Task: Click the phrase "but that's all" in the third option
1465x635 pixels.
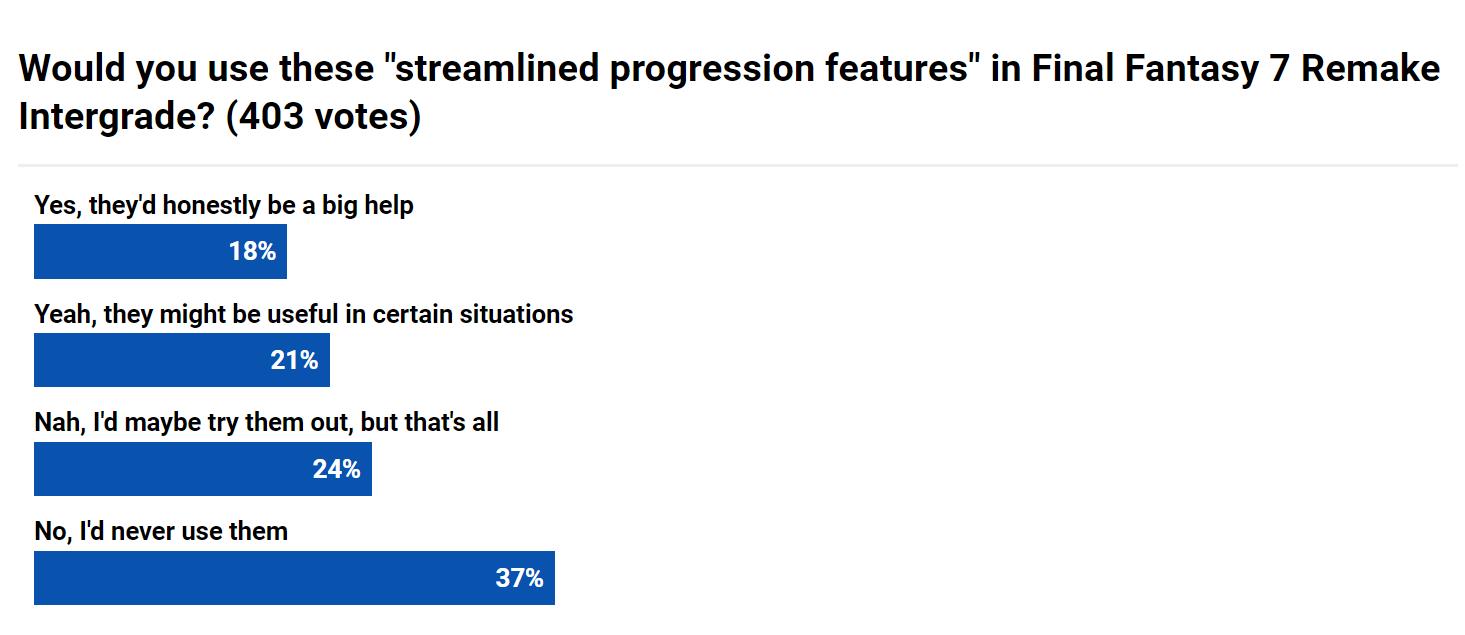Action: click(430, 423)
